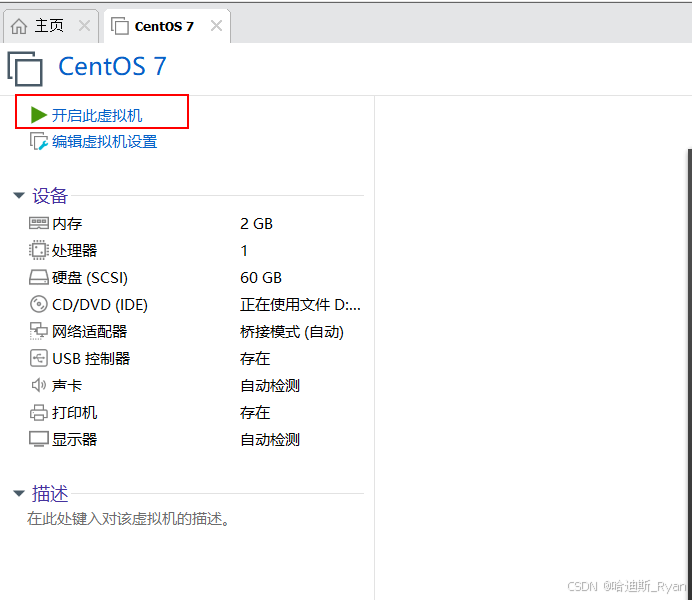Click the 打印机 printer icon

39,412
